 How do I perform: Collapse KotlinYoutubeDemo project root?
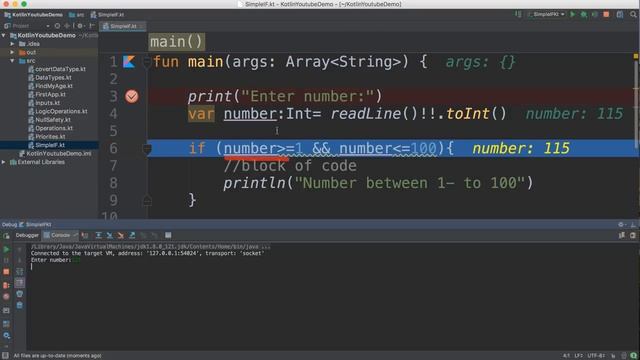[4, 36]
